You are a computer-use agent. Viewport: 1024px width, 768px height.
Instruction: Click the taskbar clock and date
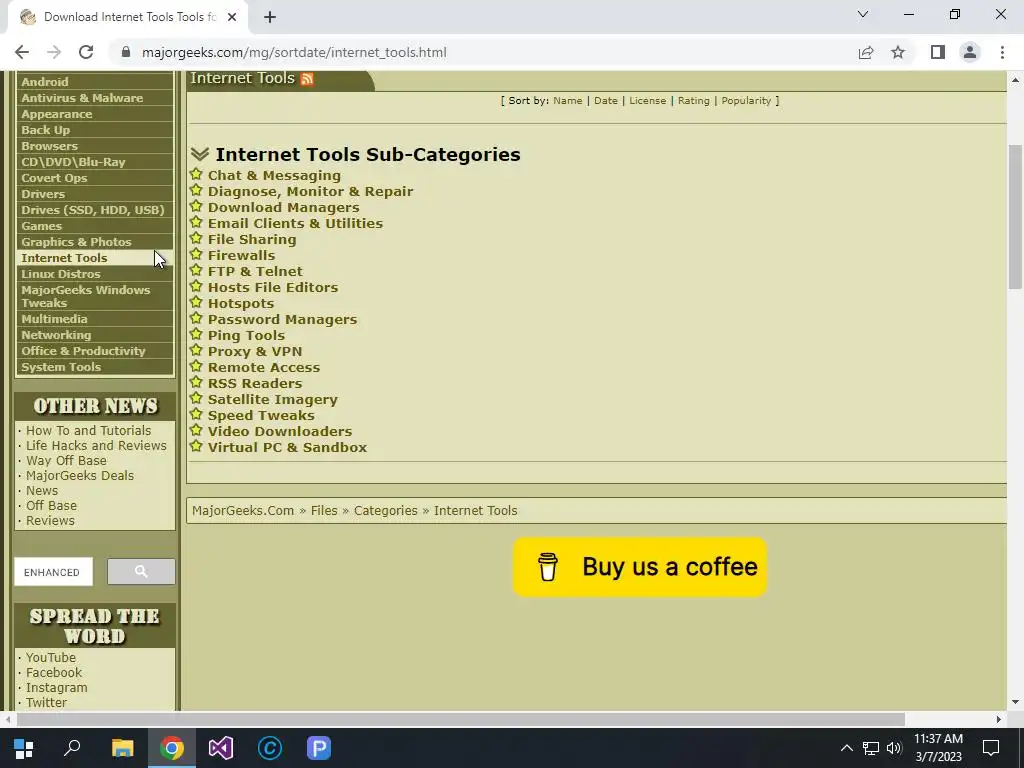coord(938,748)
